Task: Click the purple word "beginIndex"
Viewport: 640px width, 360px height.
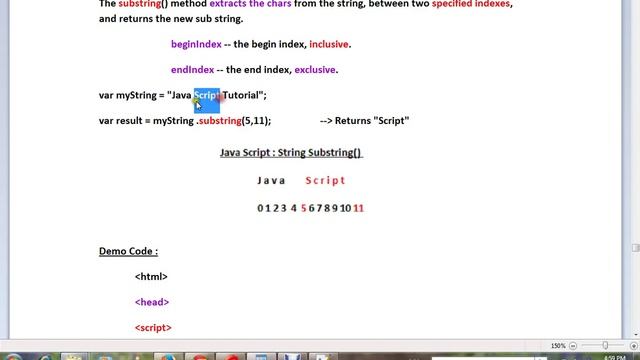Action: click(x=196, y=44)
